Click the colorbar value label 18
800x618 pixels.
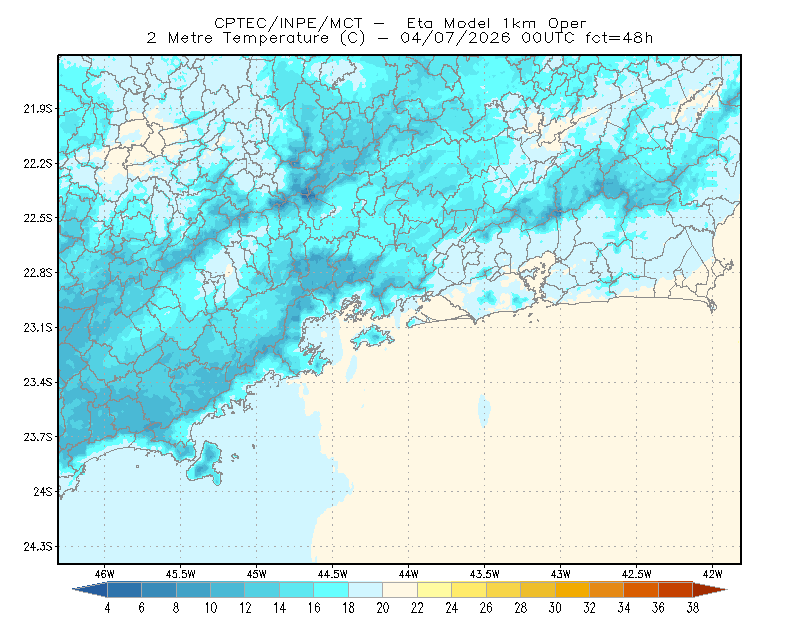348,608
